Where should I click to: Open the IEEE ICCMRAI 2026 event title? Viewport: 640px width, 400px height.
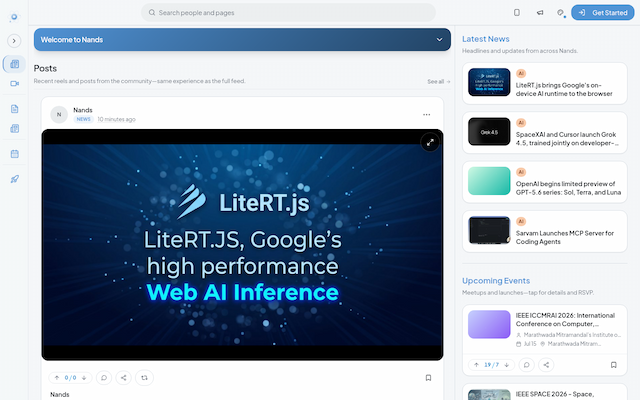point(565,320)
